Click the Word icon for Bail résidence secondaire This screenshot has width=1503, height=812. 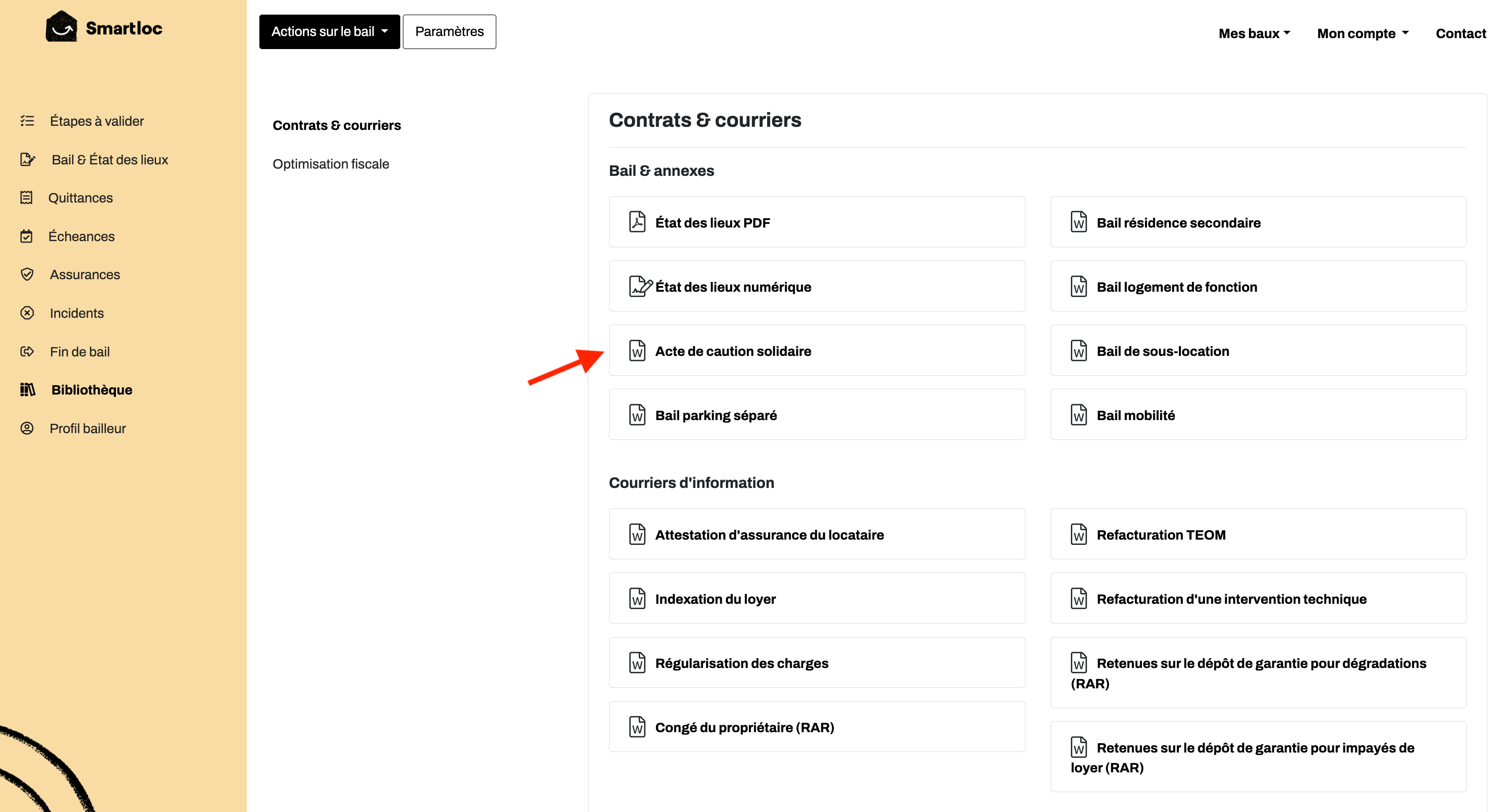coord(1079,222)
